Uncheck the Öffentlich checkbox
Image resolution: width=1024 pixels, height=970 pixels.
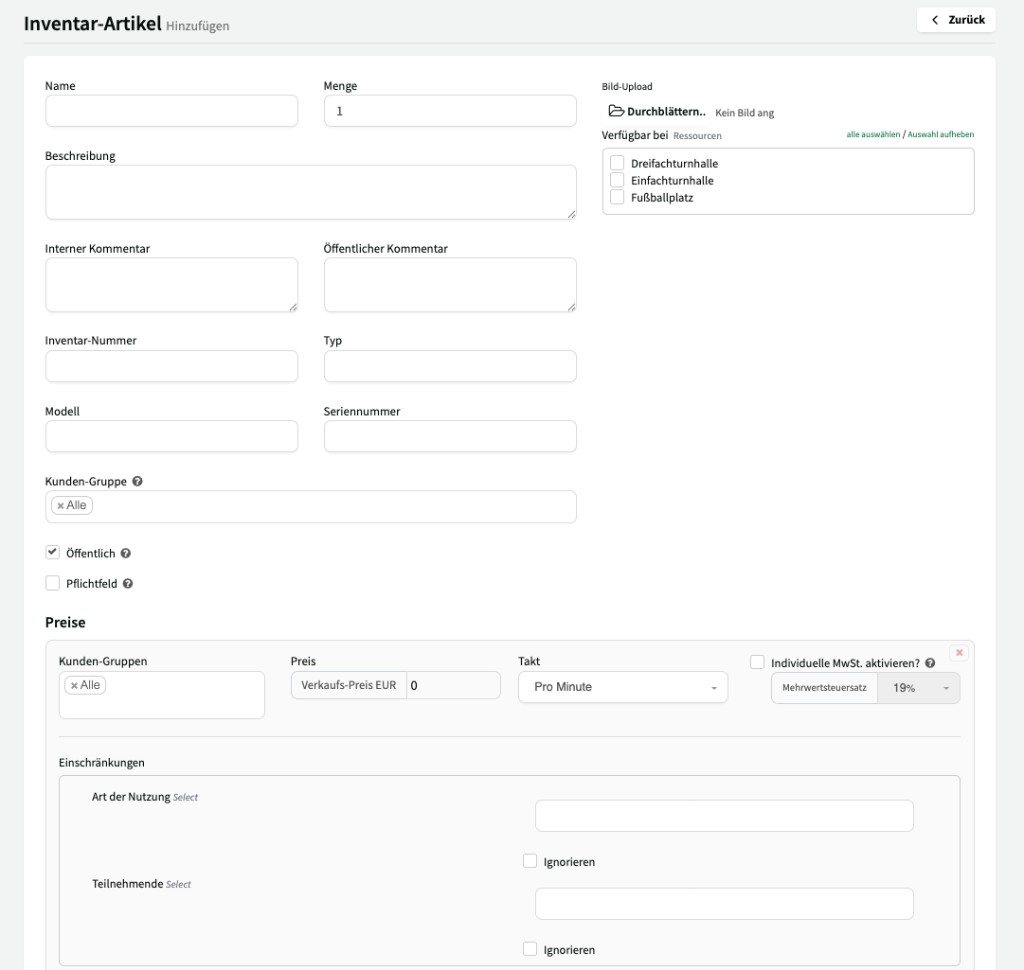53,552
